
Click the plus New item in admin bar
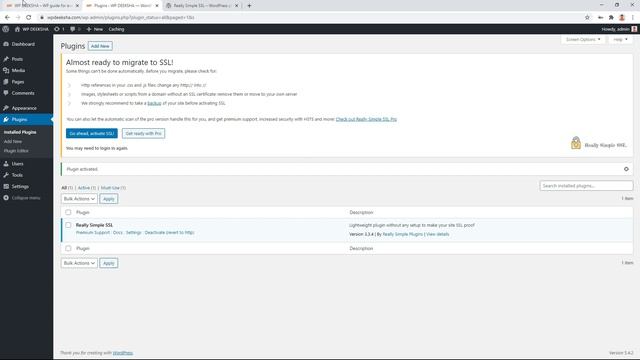tap(94, 29)
